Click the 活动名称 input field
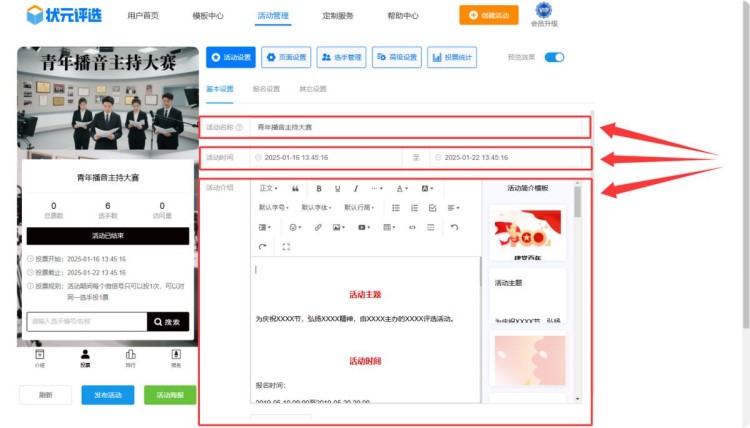This screenshot has width=750, height=428. tap(418, 128)
